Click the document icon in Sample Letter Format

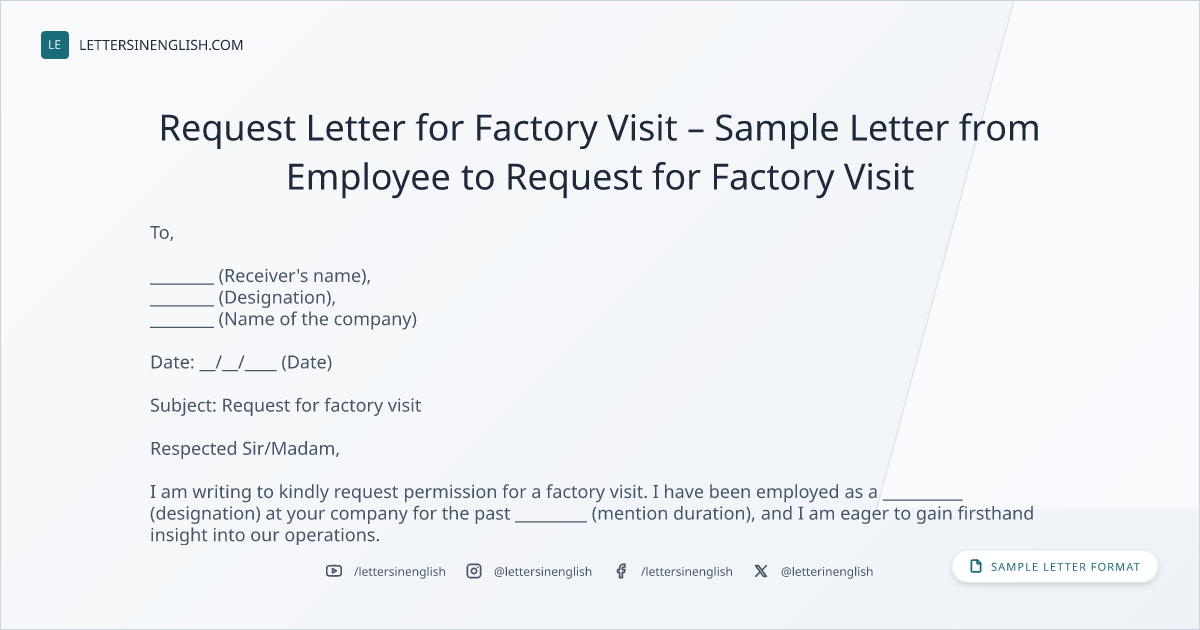(x=976, y=566)
